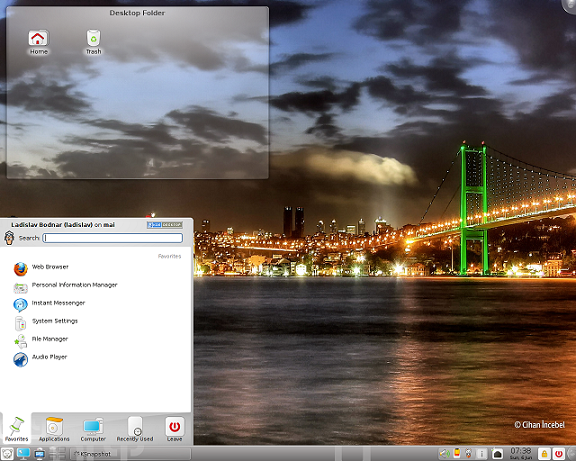Image resolution: width=576 pixels, height=461 pixels.
Task: Open the clock showing 07:38
Action: pos(521,453)
